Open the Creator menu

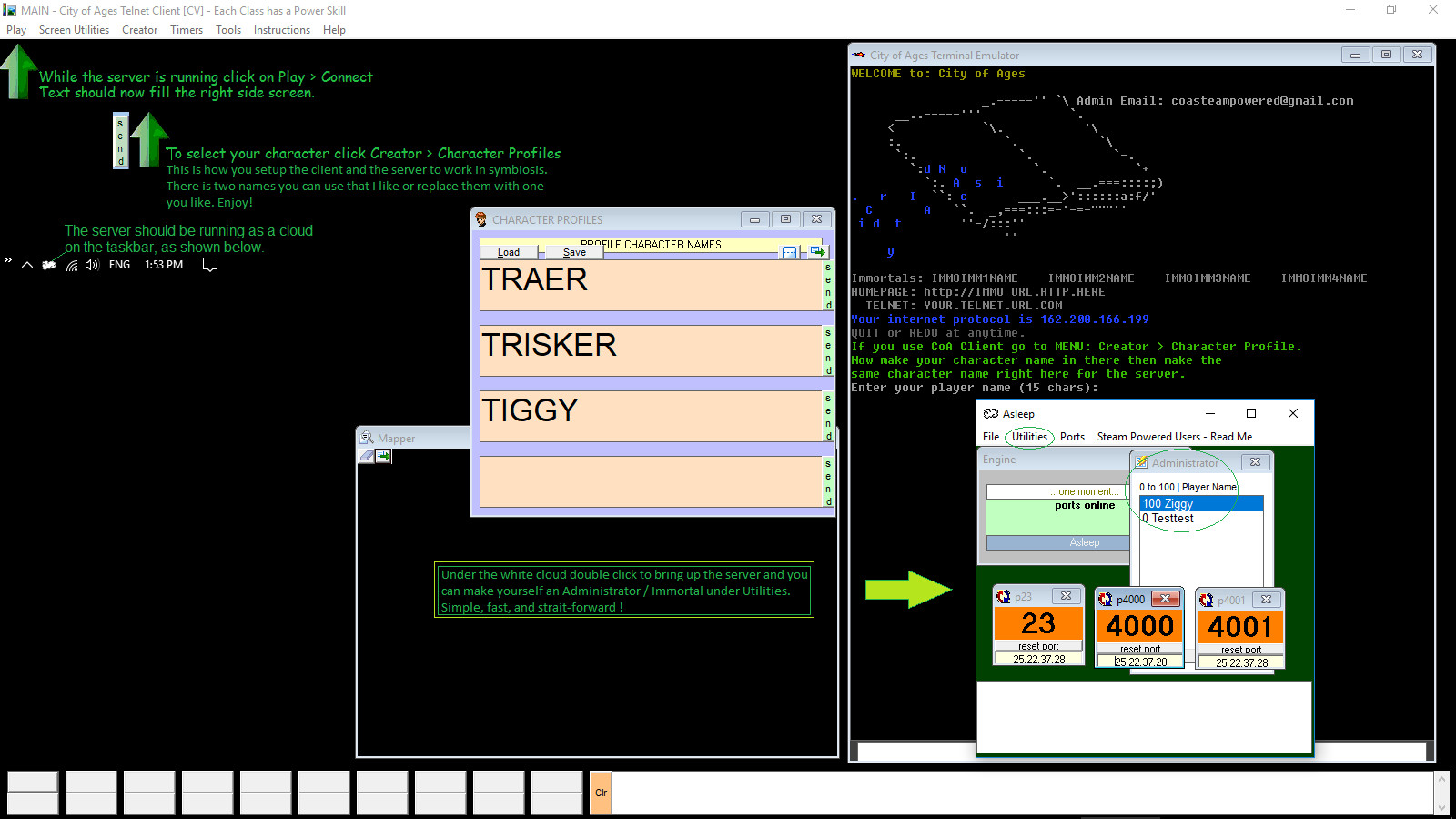[x=139, y=29]
